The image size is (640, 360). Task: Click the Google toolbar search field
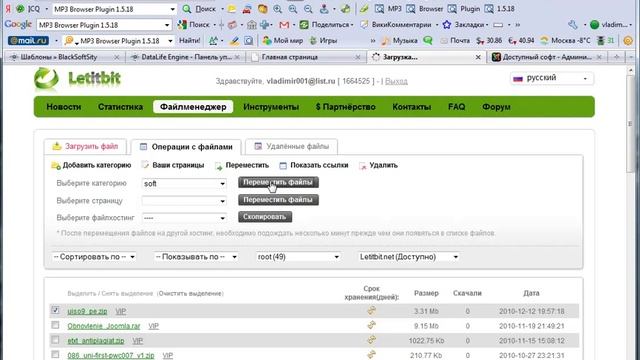[104, 25]
